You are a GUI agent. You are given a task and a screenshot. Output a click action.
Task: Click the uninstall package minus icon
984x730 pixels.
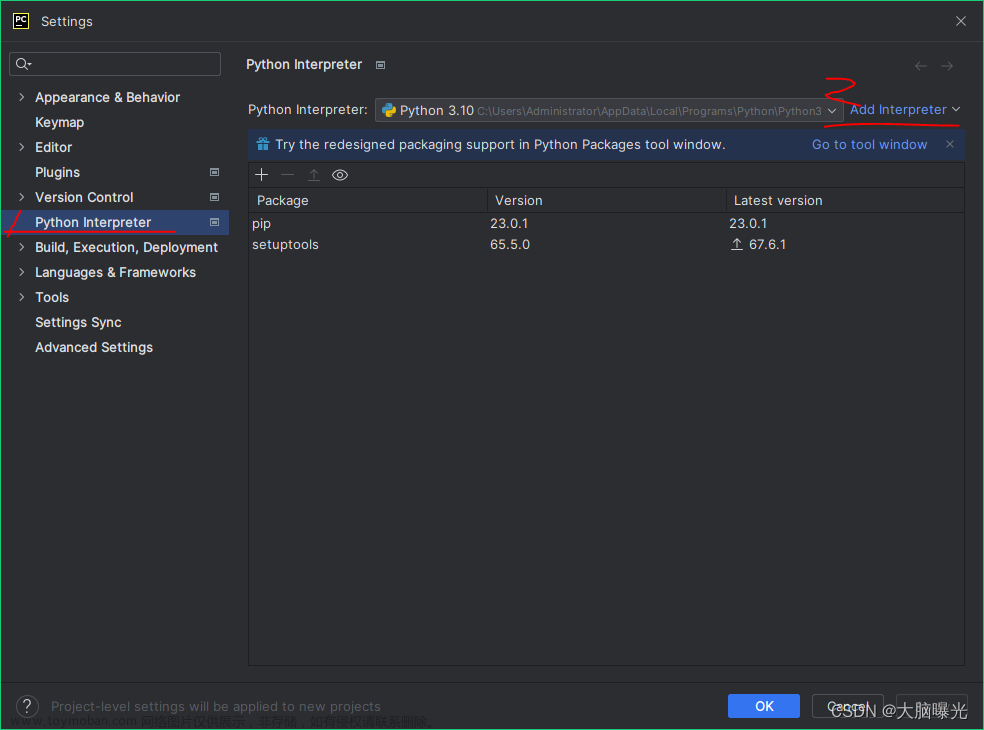tap(287, 174)
